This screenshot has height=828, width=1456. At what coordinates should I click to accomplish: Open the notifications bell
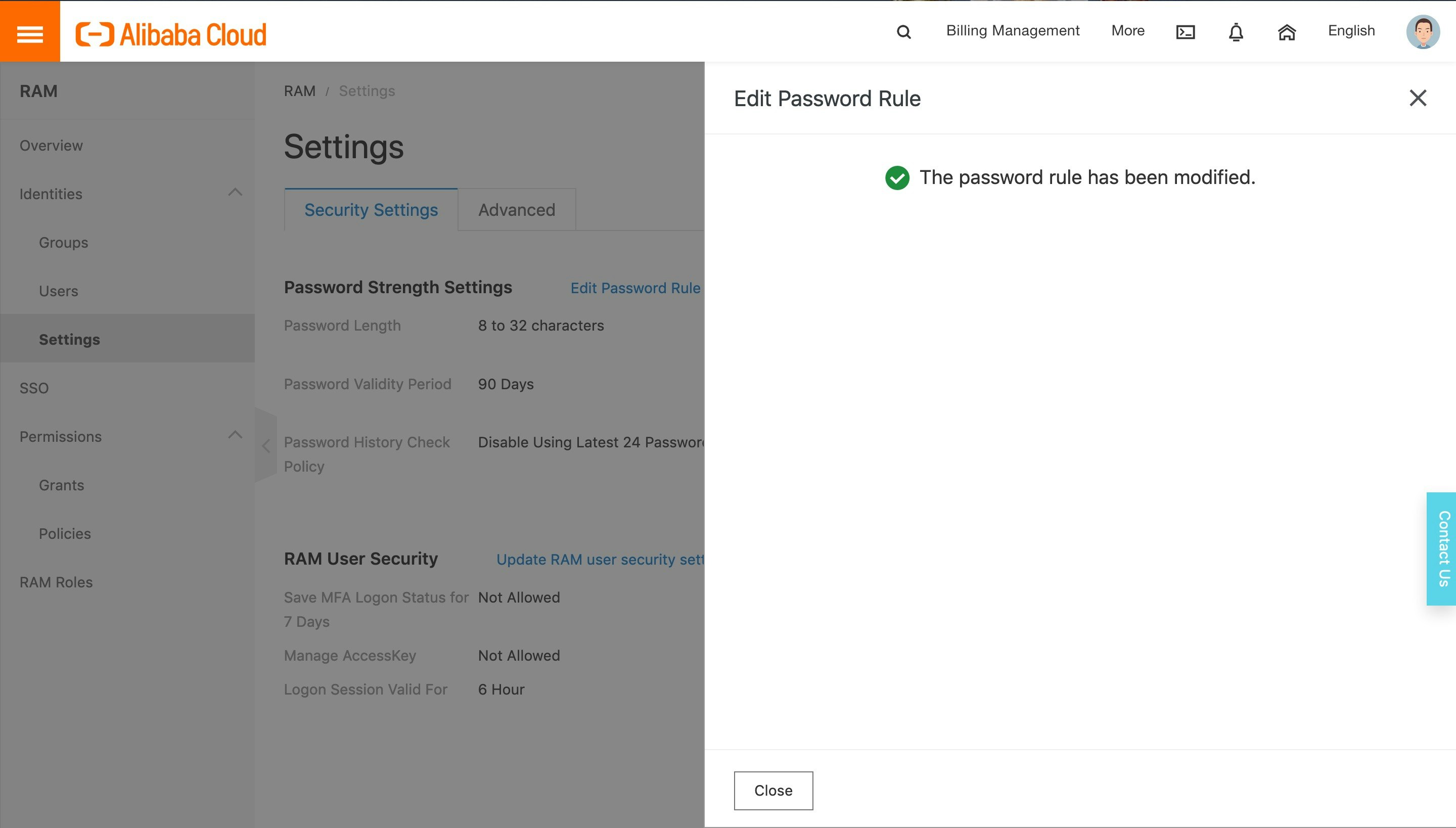coord(1236,32)
